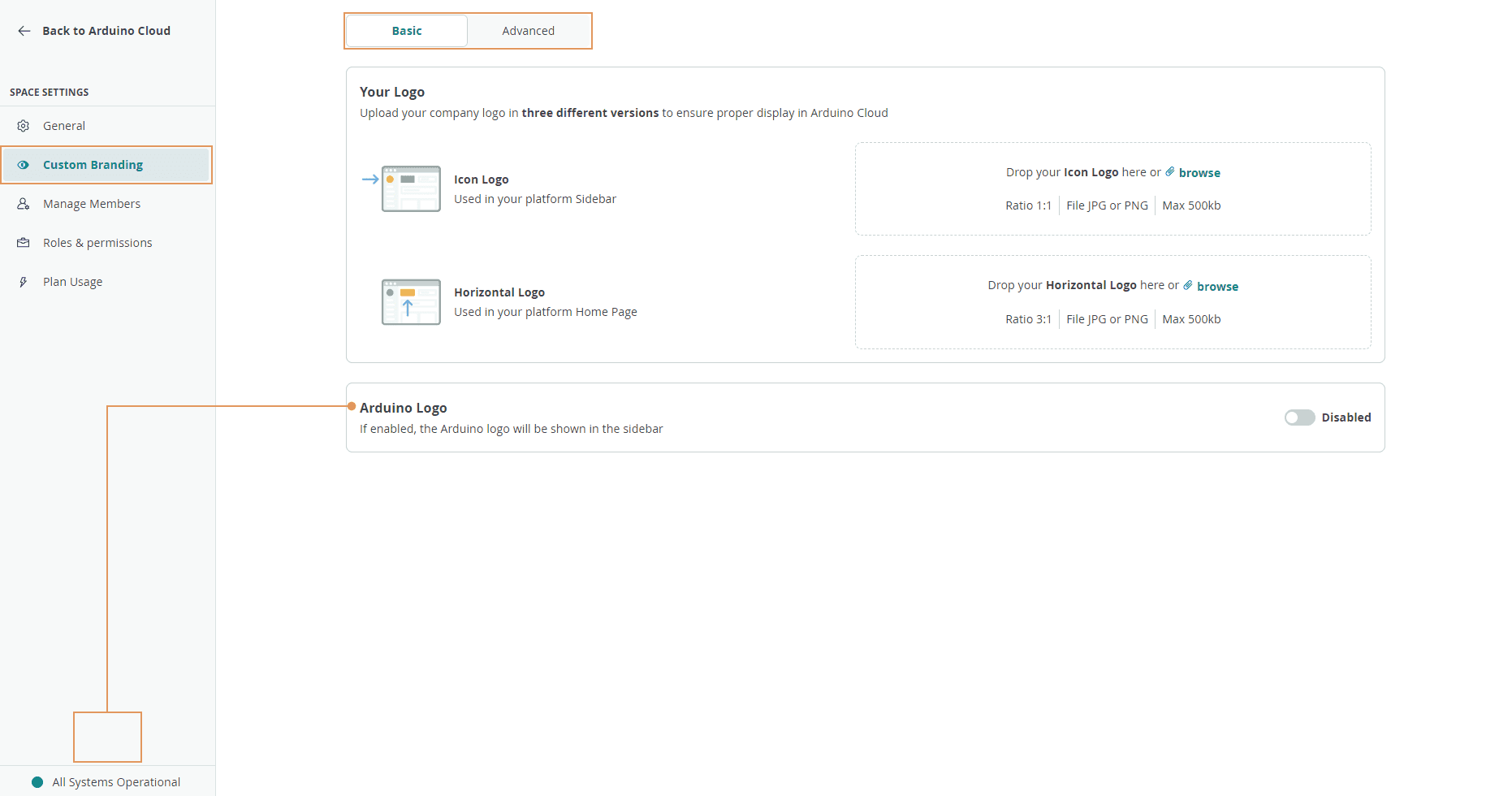Screen dimensions: 1512x796
Task: Click the back arrow icon
Action: [x=24, y=31]
